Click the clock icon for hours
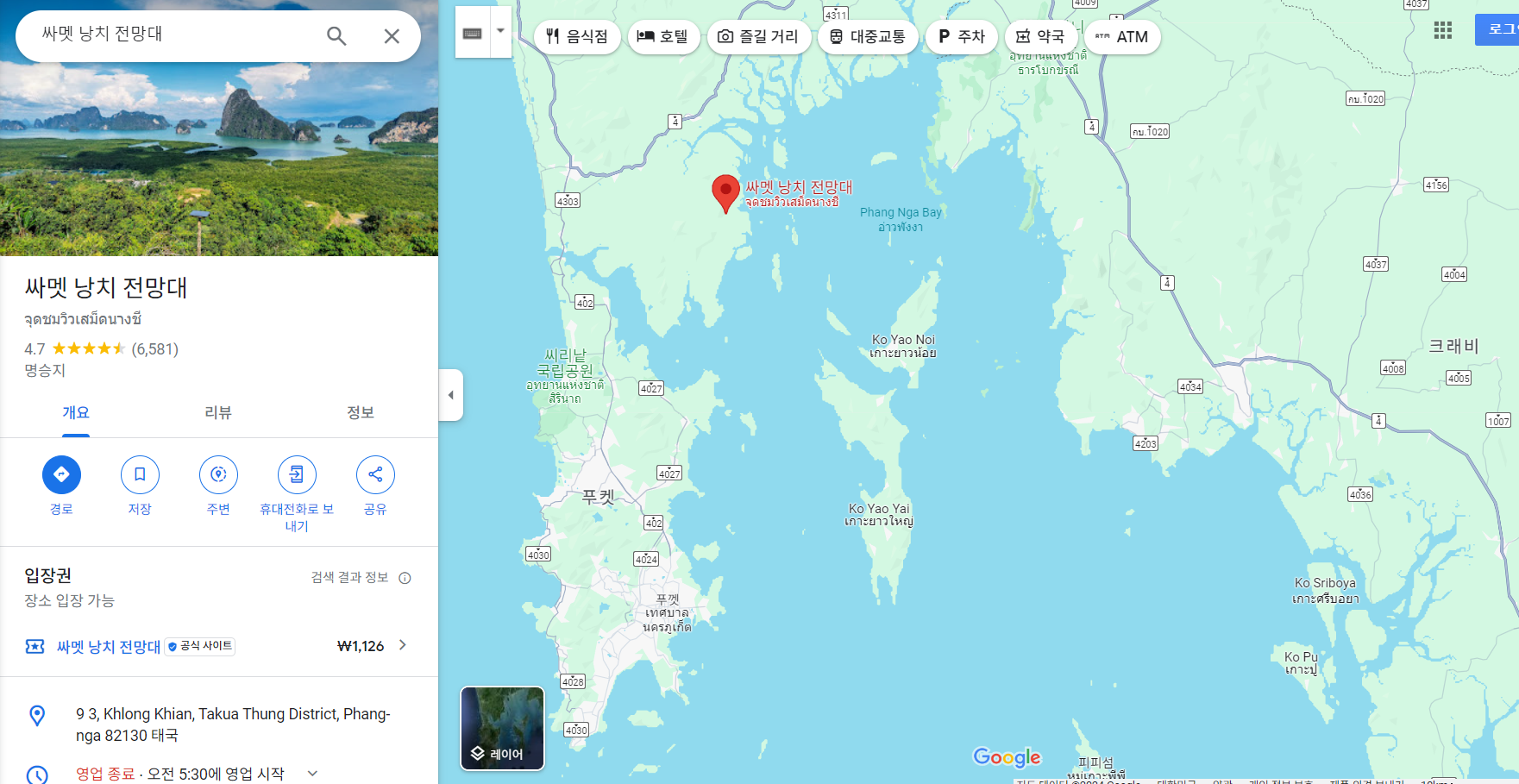1519x784 pixels. (x=37, y=775)
